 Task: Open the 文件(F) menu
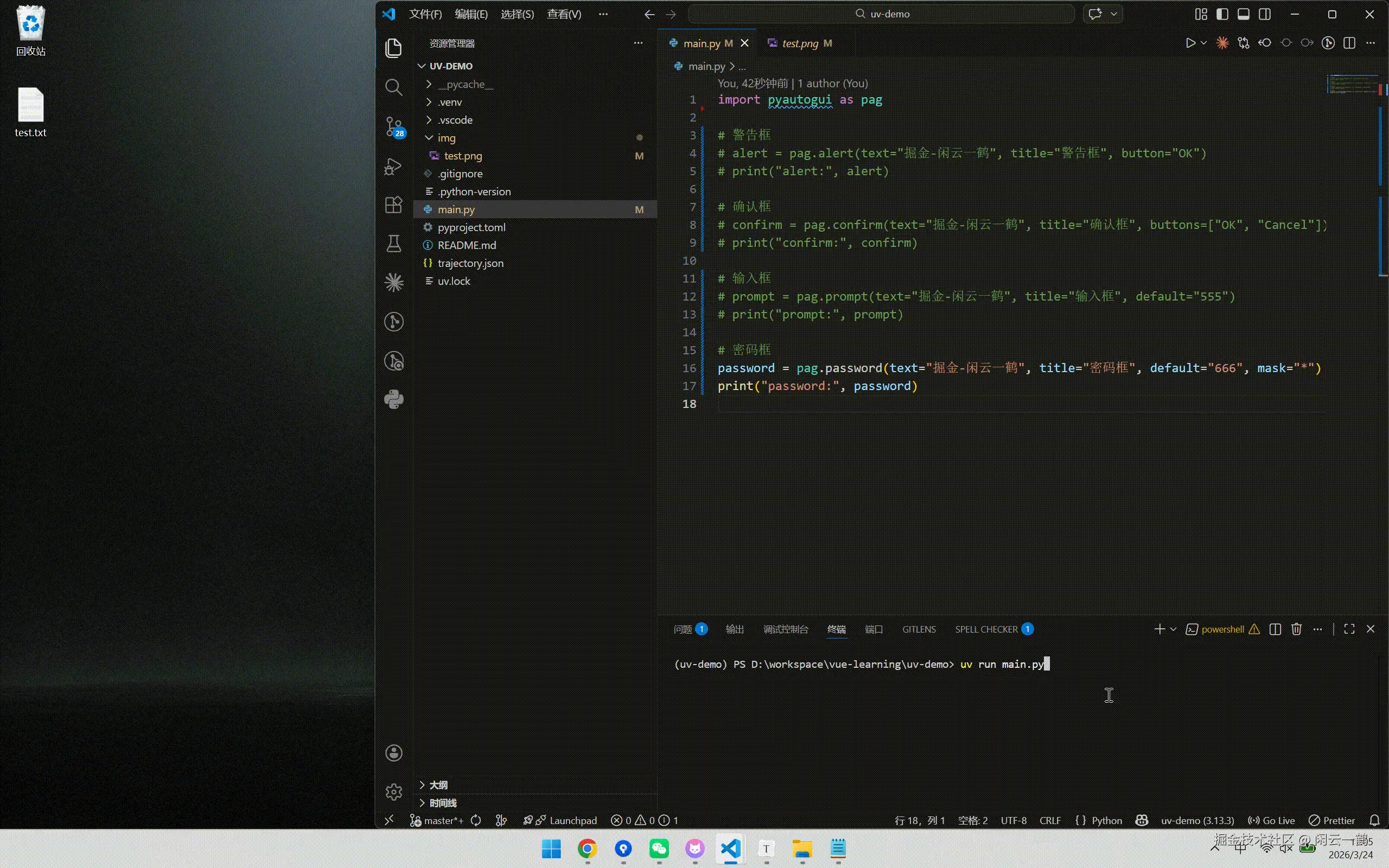click(x=425, y=14)
